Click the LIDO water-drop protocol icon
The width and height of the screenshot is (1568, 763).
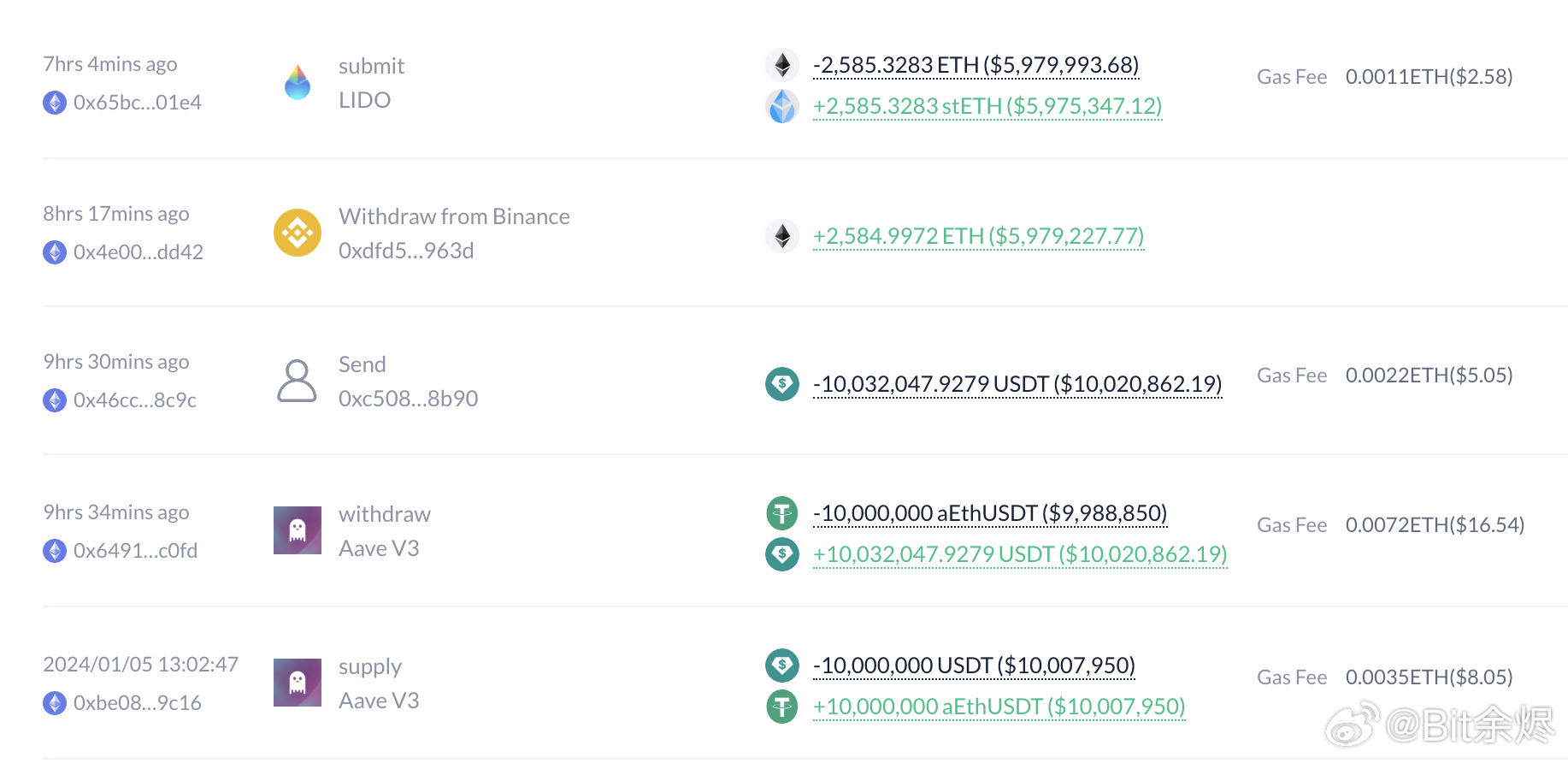[298, 83]
